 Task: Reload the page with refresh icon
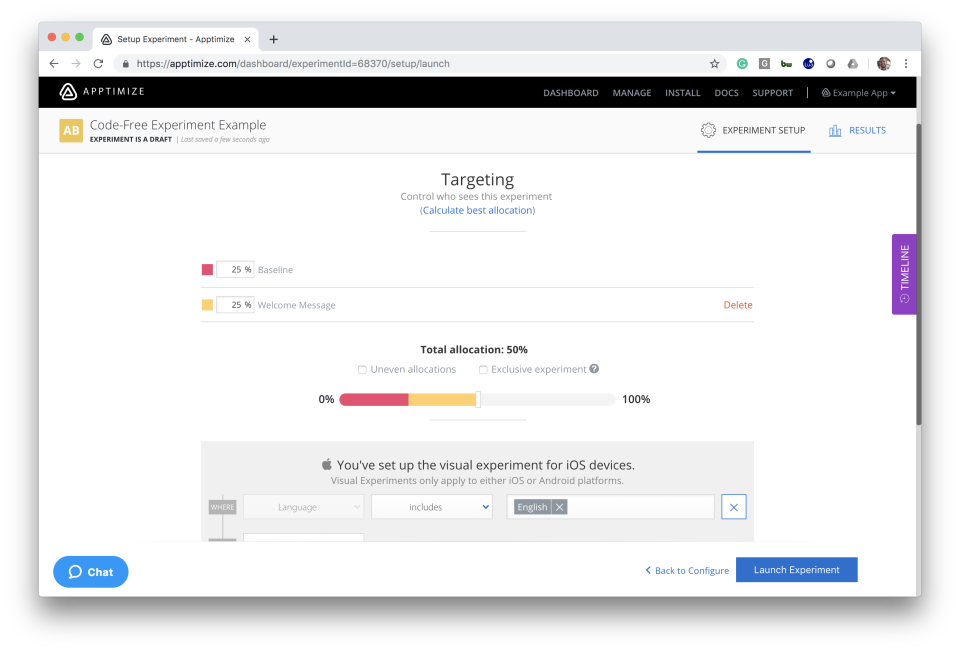tap(98, 64)
